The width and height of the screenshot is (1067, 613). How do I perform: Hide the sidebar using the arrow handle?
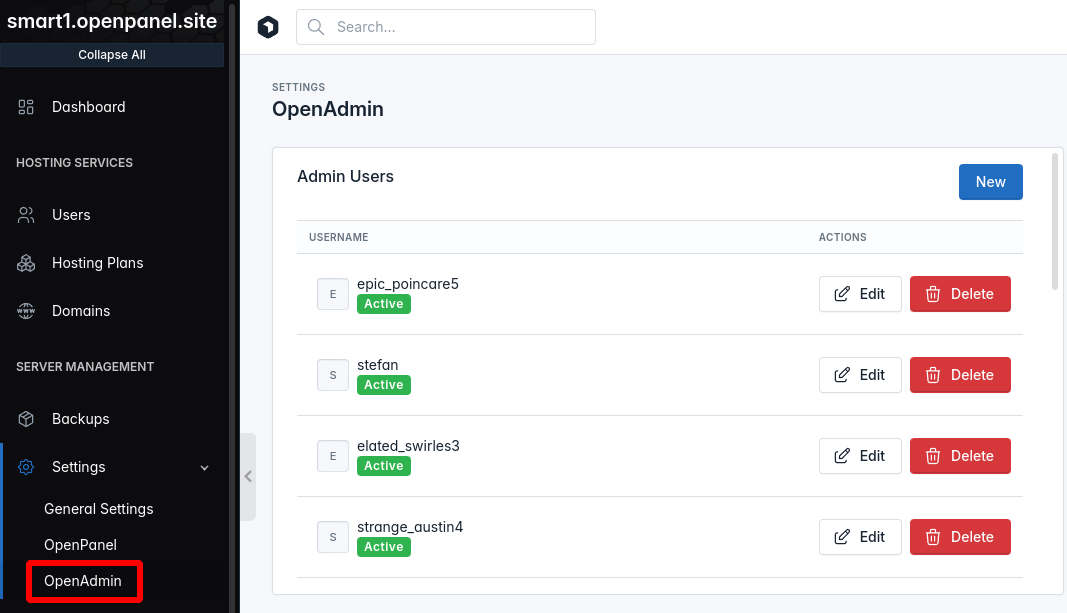tap(248, 477)
